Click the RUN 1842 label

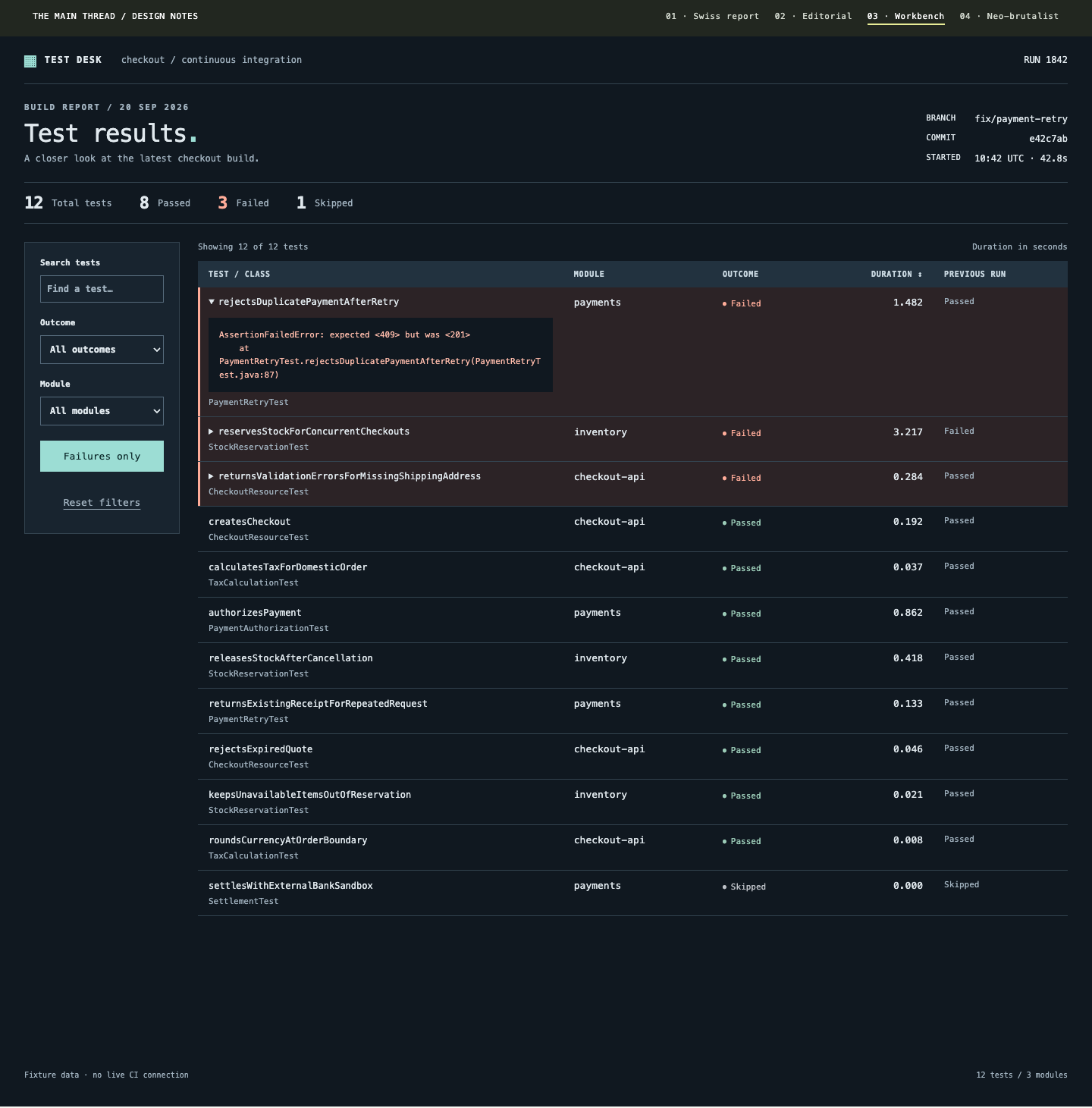click(1045, 60)
